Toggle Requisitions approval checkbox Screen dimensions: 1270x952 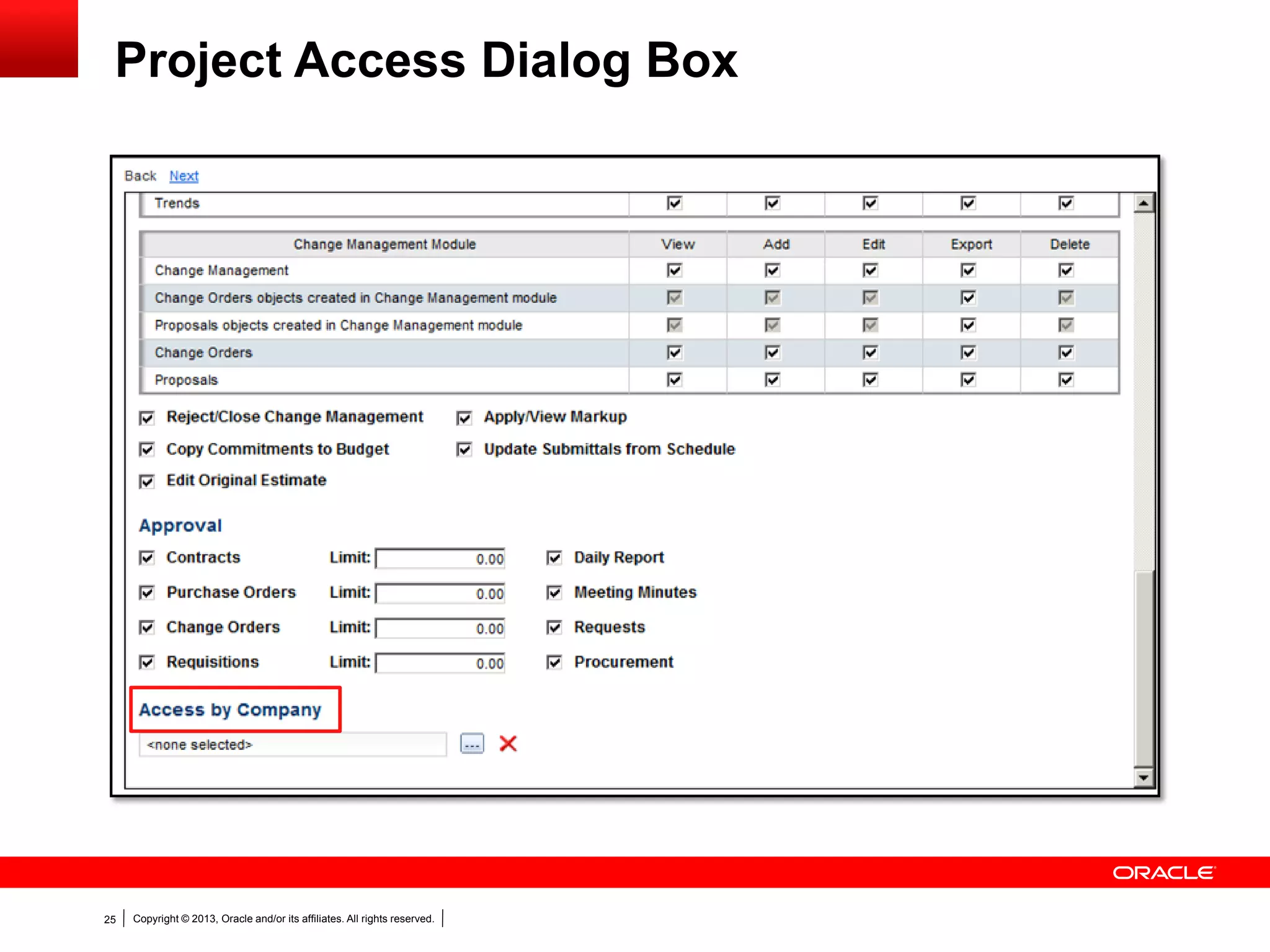(x=147, y=663)
